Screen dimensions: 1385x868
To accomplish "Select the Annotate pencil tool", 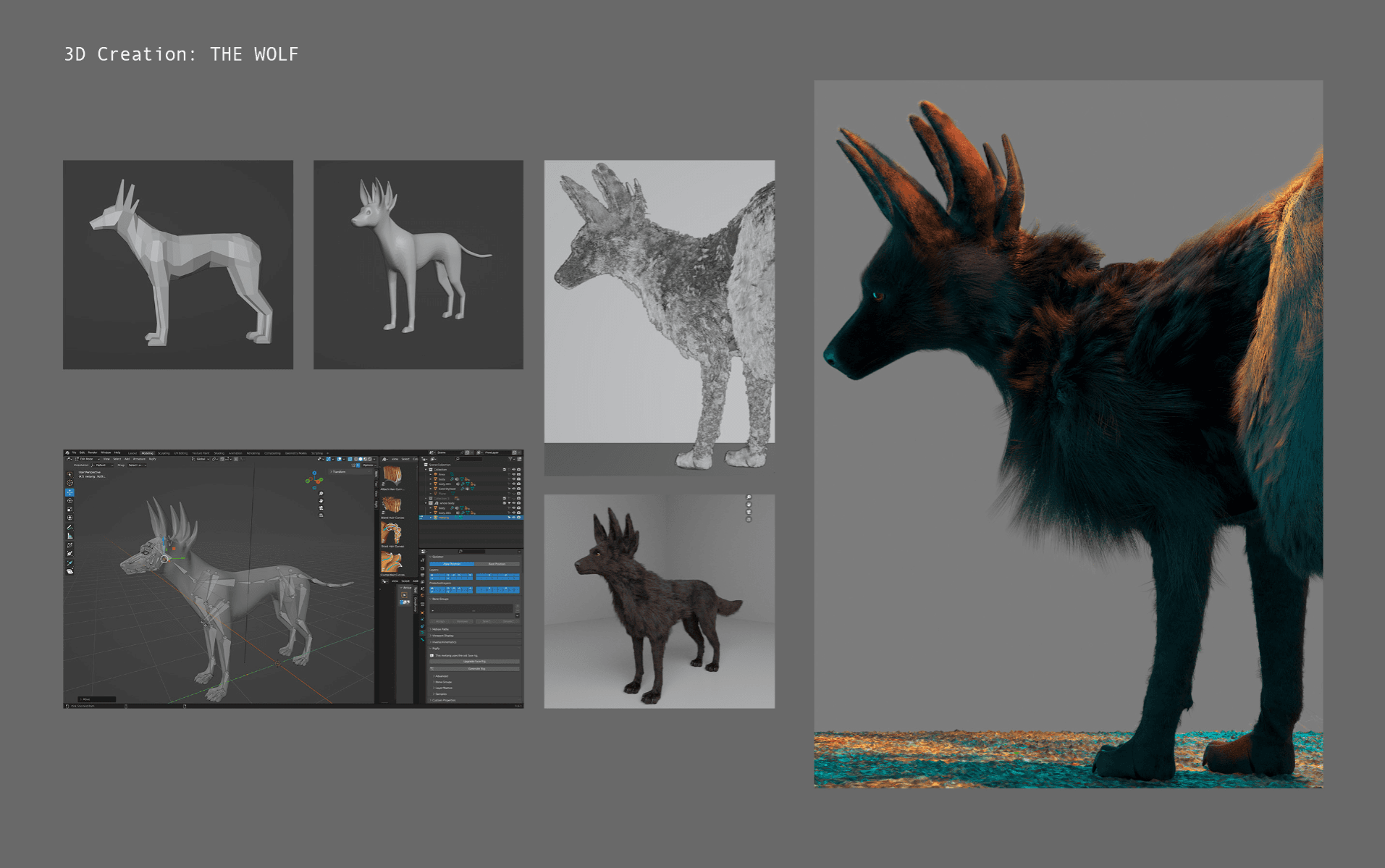I will pos(70,527).
